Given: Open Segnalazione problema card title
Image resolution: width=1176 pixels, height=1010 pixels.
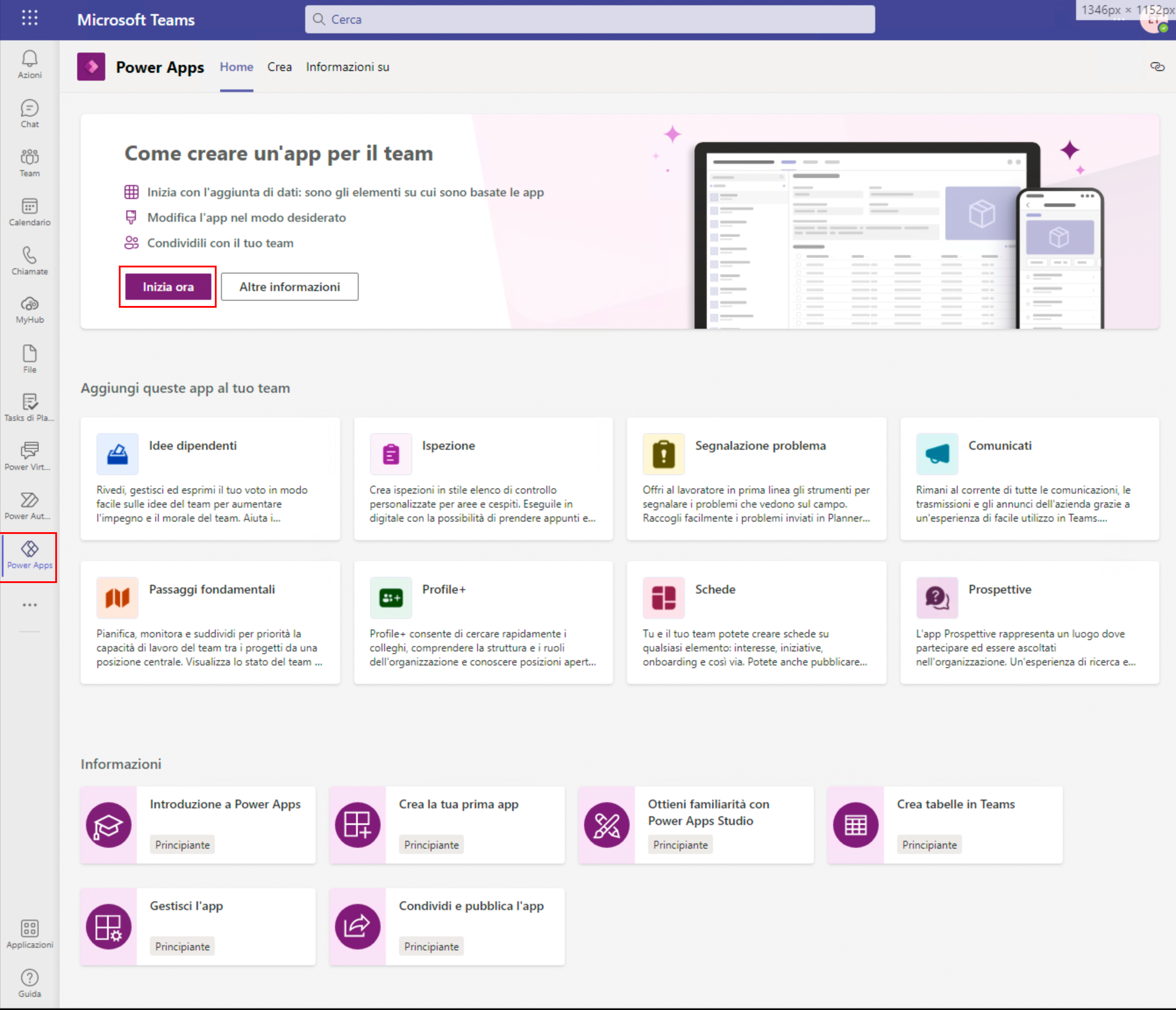Looking at the screenshot, I should pyautogui.click(x=760, y=446).
